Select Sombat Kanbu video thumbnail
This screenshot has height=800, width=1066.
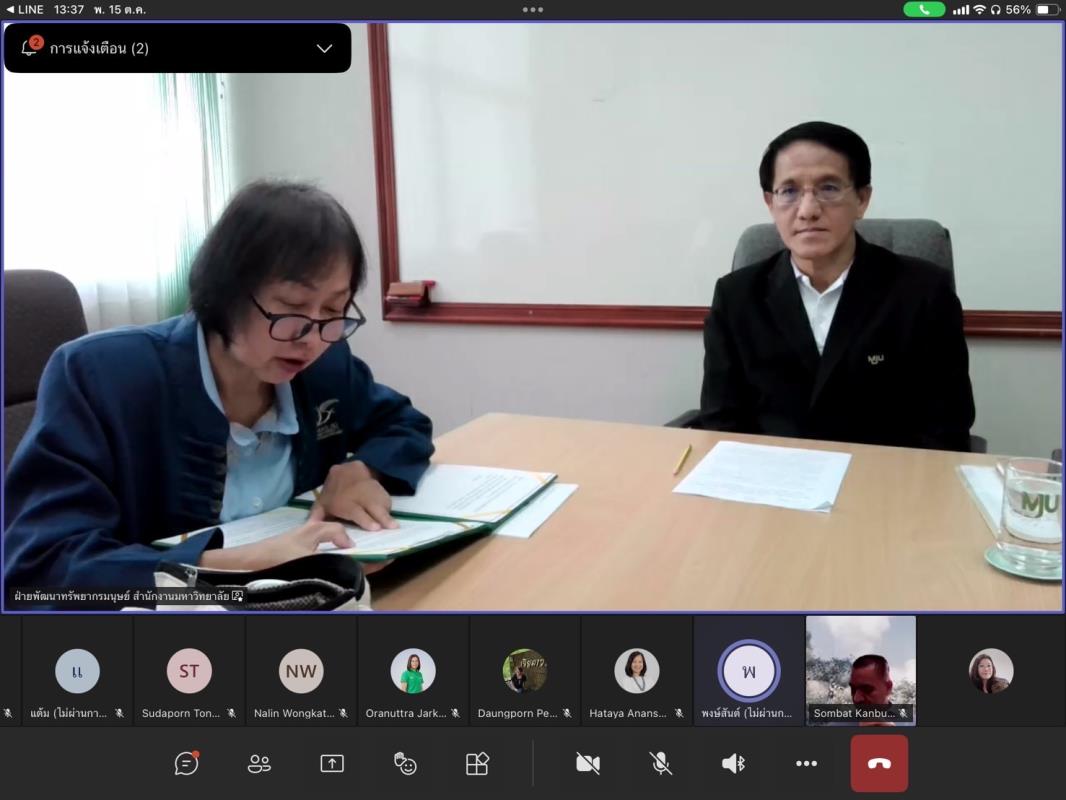tap(861, 668)
